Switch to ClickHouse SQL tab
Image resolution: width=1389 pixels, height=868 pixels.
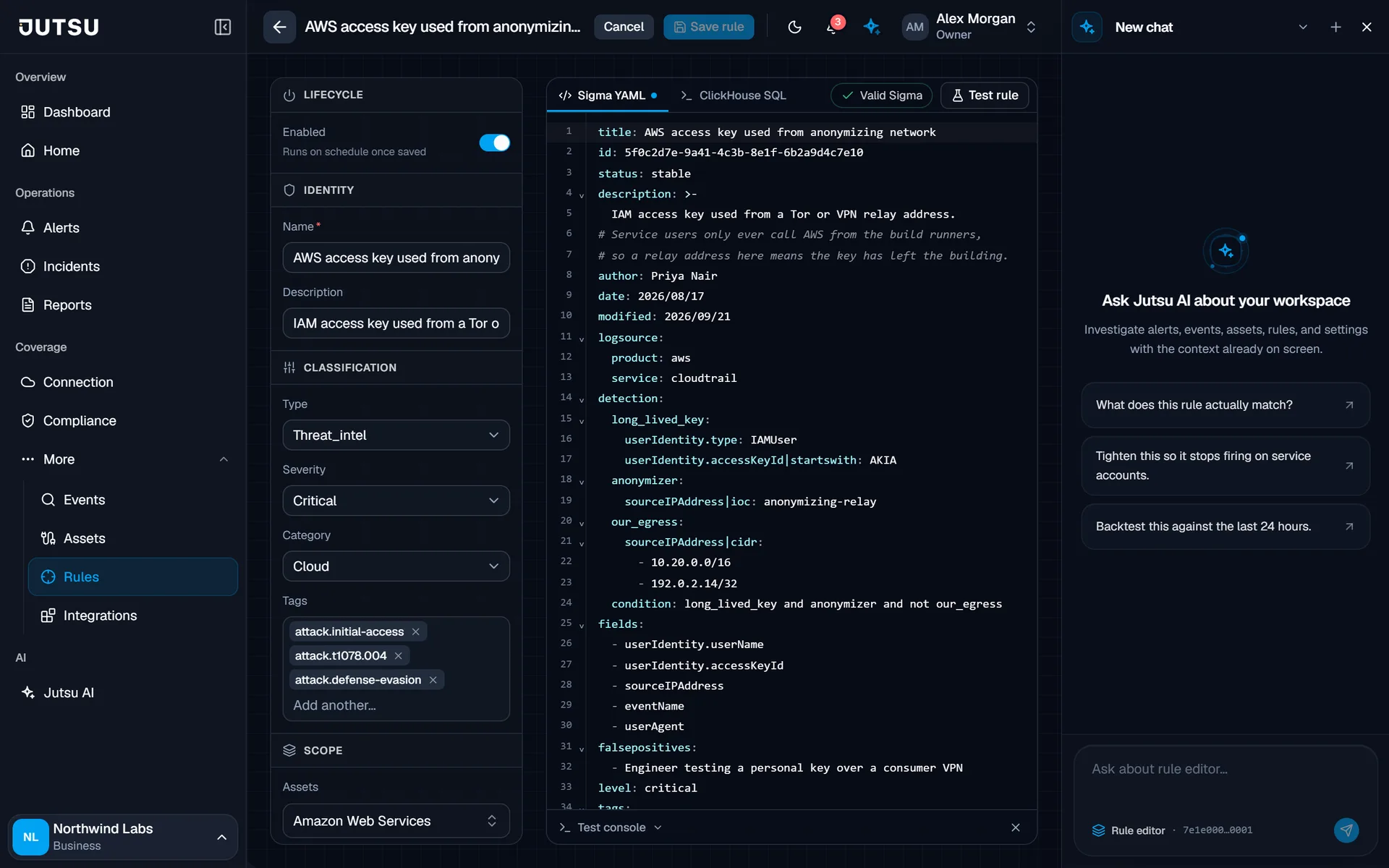pos(734,95)
